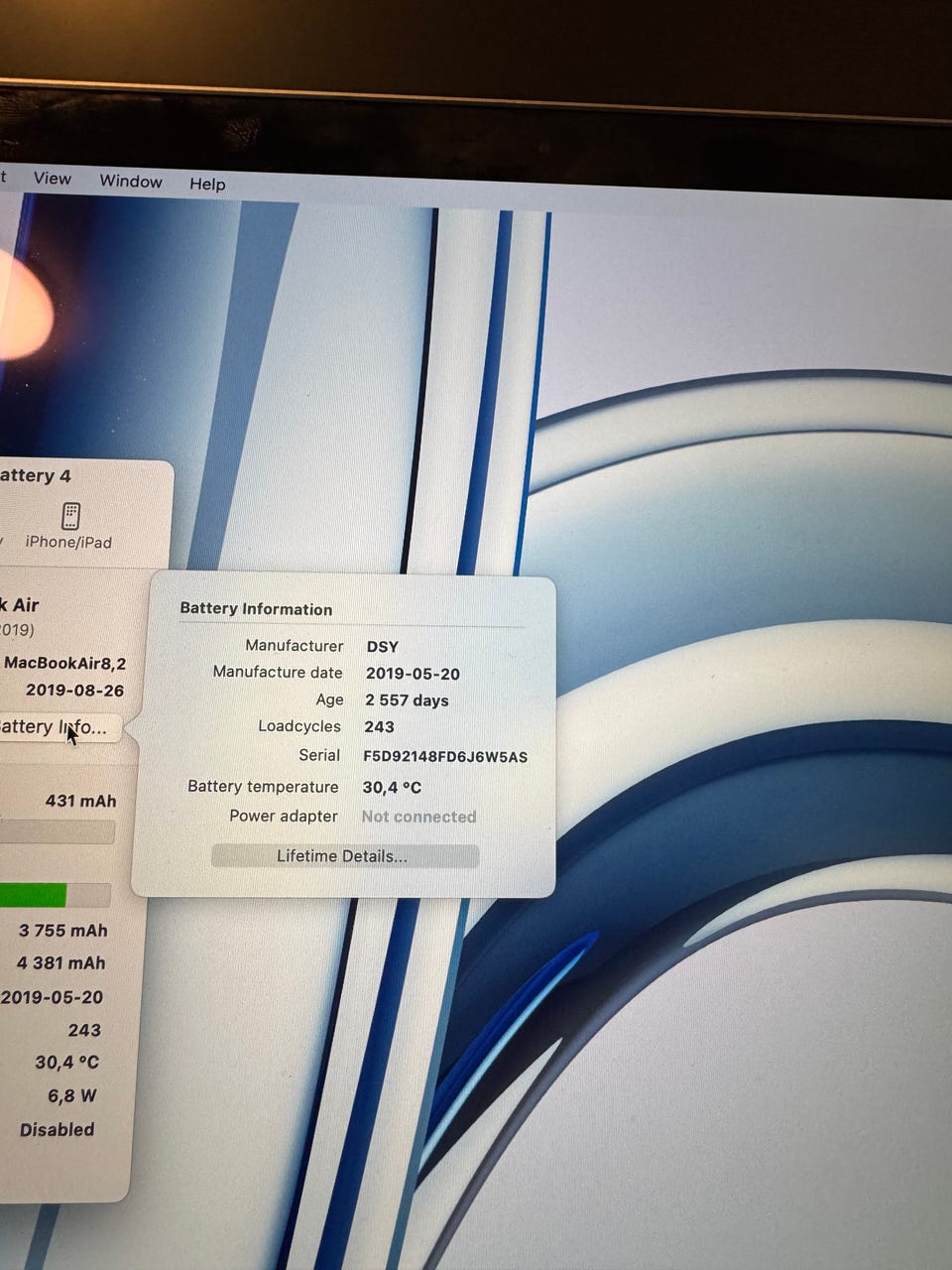Click the Manufacture date label

click(x=278, y=672)
